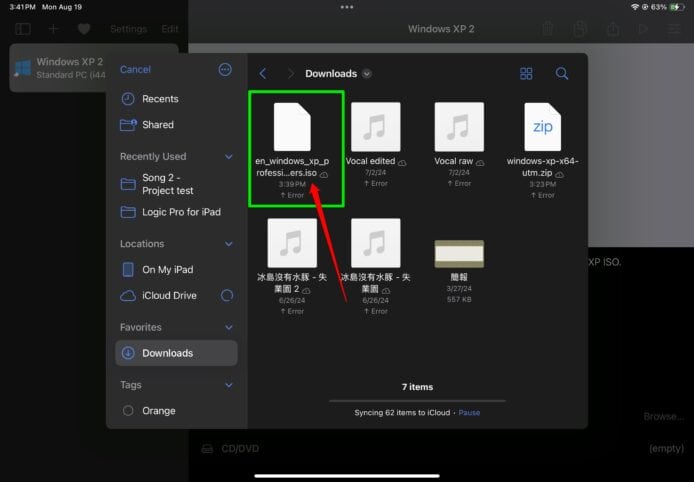Select the Orange tag
The image size is (694, 482).
click(x=158, y=411)
